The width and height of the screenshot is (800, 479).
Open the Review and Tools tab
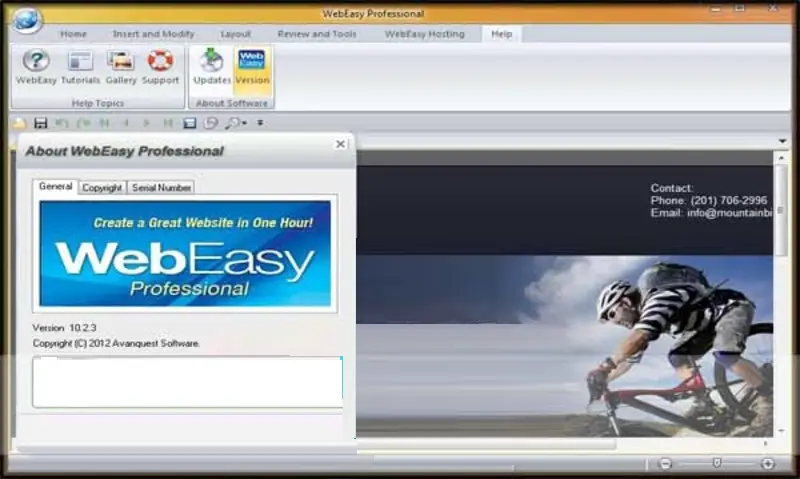pos(317,34)
